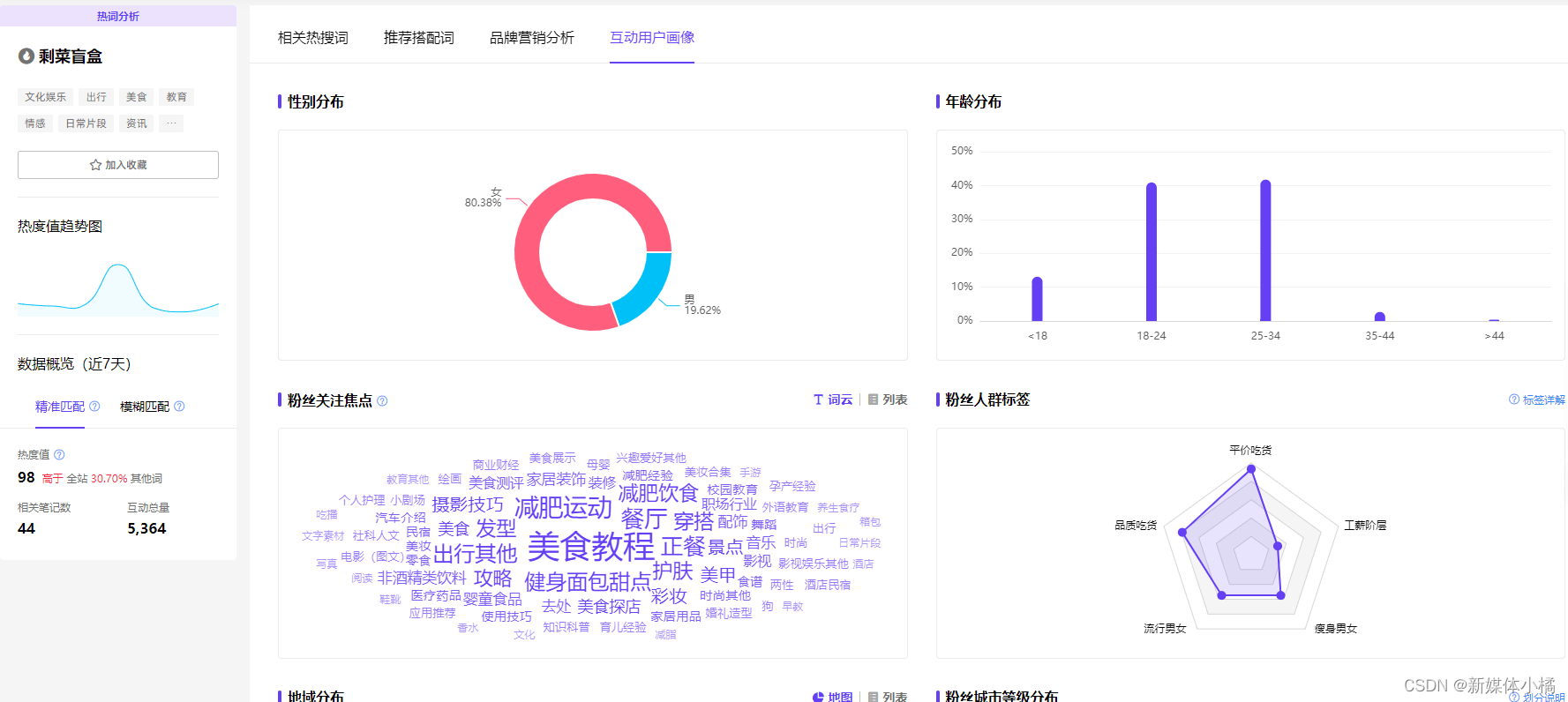Click the 地图 pie icon
Image resolution: width=1568 pixels, height=702 pixels.
(818, 697)
